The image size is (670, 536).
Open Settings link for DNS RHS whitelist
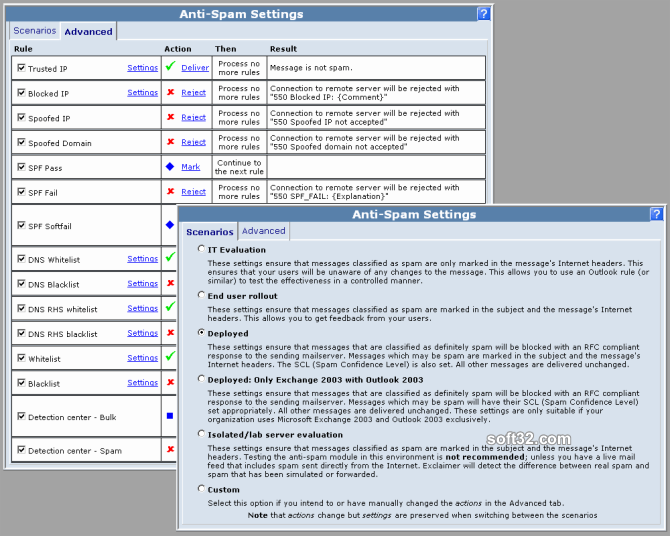tap(142, 308)
